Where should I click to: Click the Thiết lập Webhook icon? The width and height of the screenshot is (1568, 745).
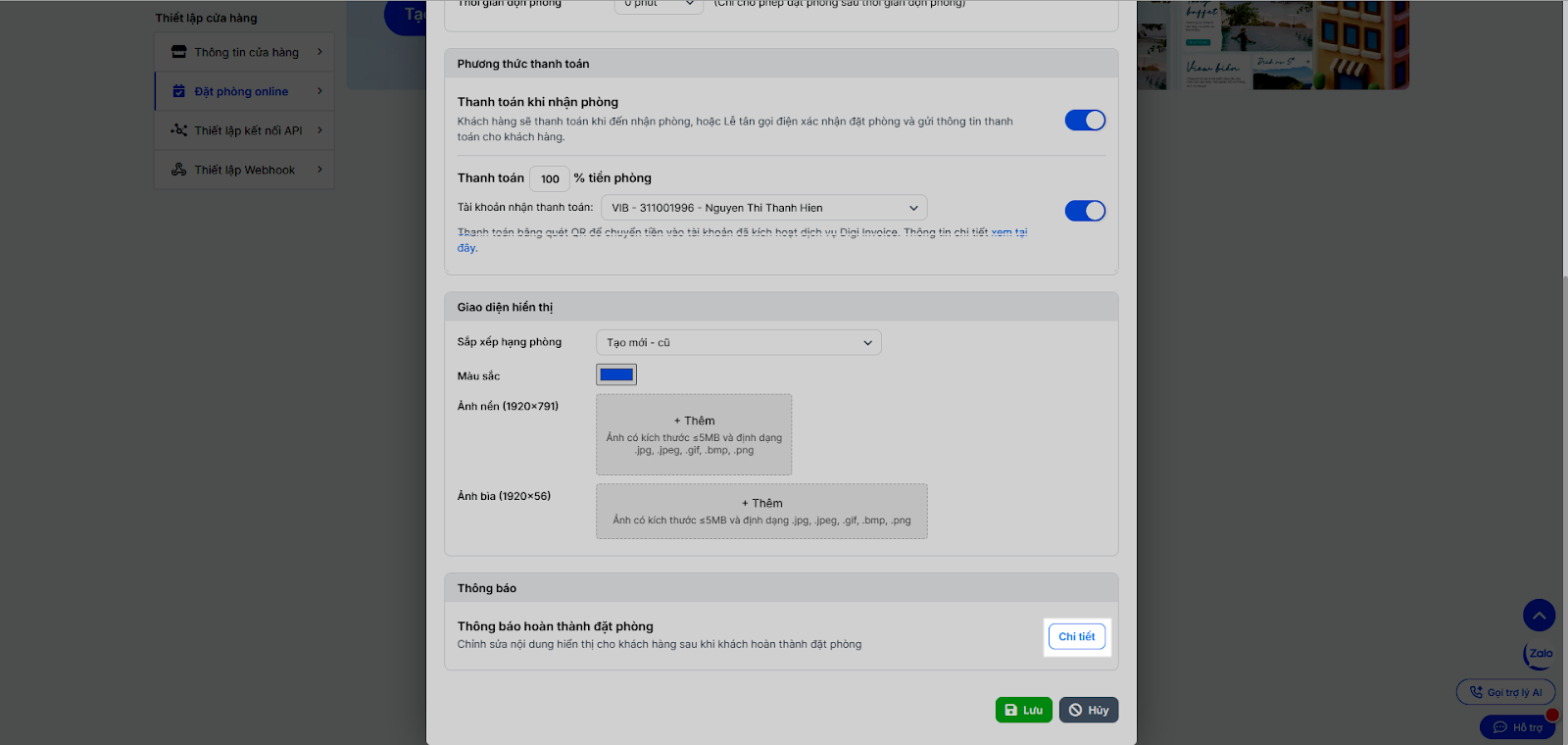178,170
